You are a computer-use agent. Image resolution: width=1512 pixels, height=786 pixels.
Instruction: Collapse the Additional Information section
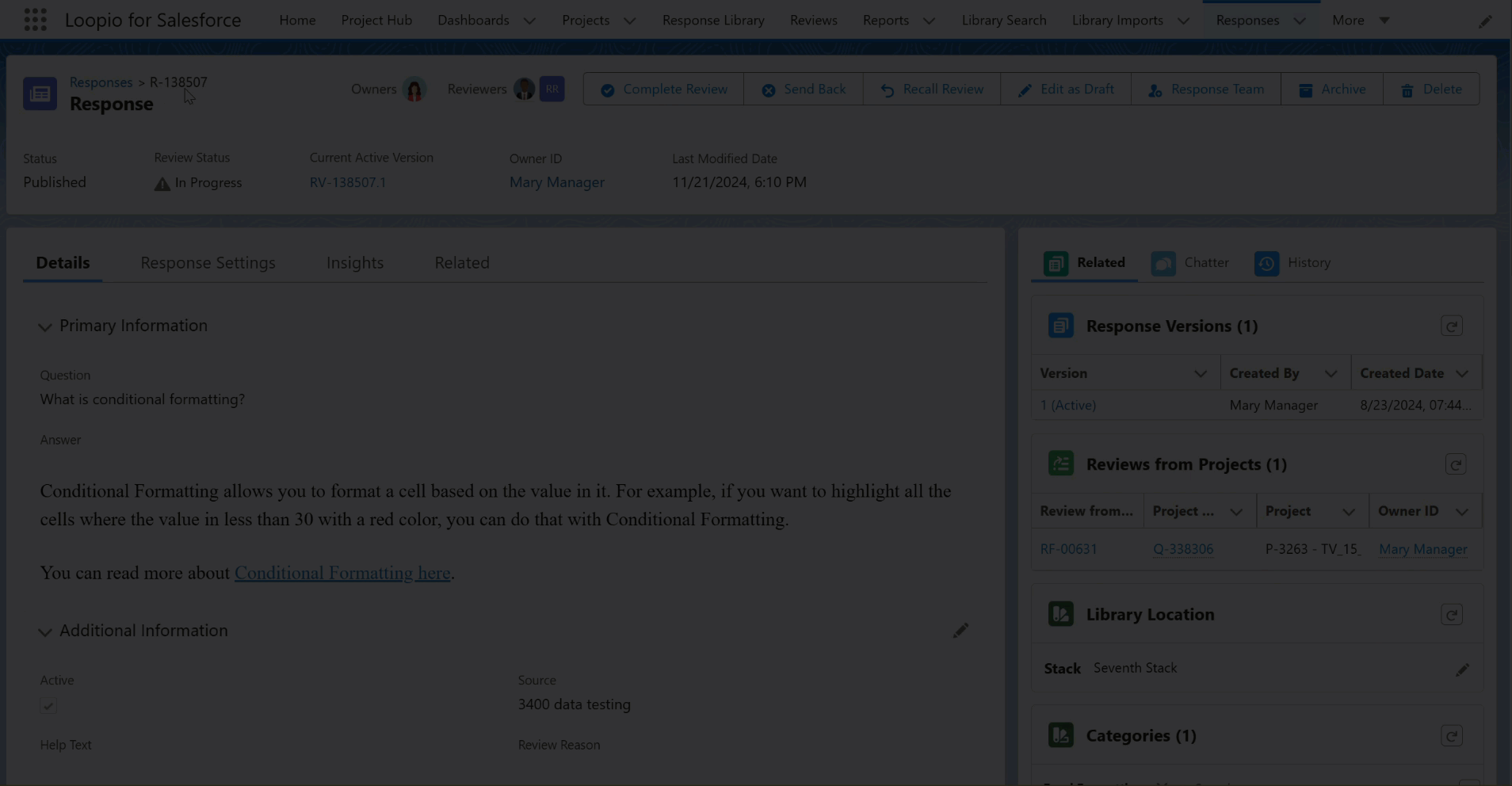click(x=45, y=632)
